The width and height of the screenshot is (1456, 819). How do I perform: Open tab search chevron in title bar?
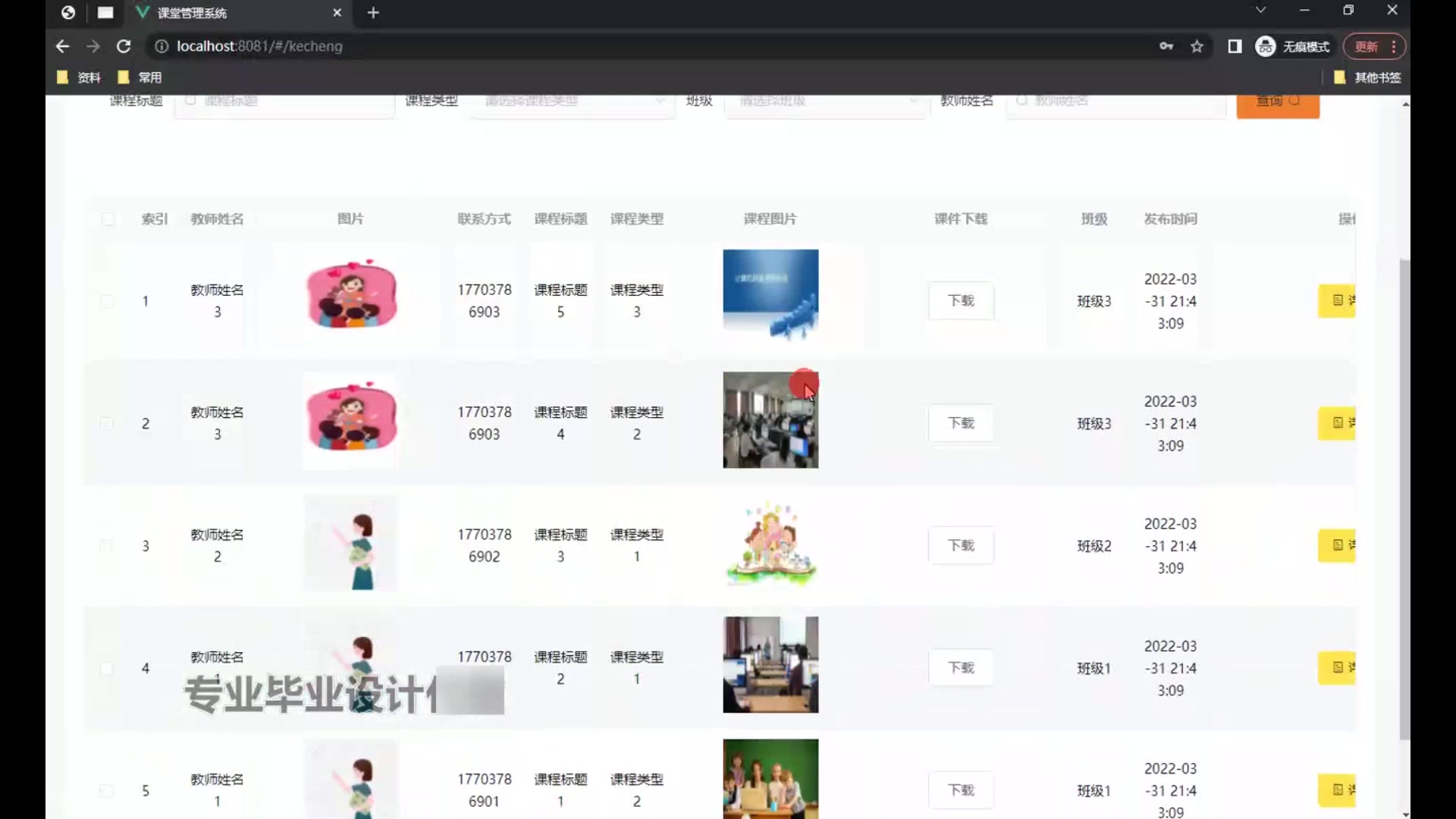(1260, 10)
